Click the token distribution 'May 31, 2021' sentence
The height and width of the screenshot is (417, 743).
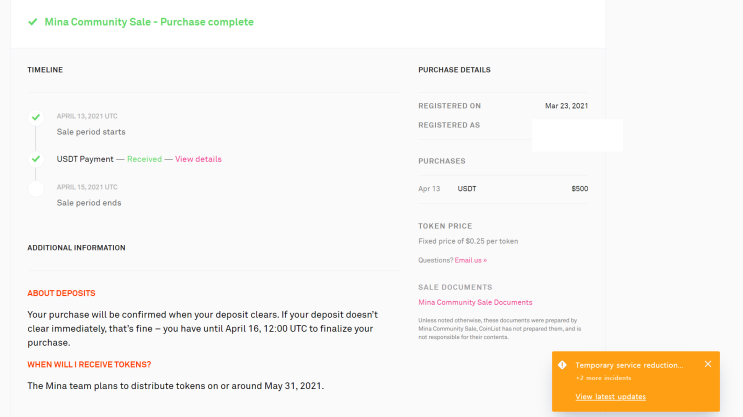pyautogui.click(x=175, y=386)
